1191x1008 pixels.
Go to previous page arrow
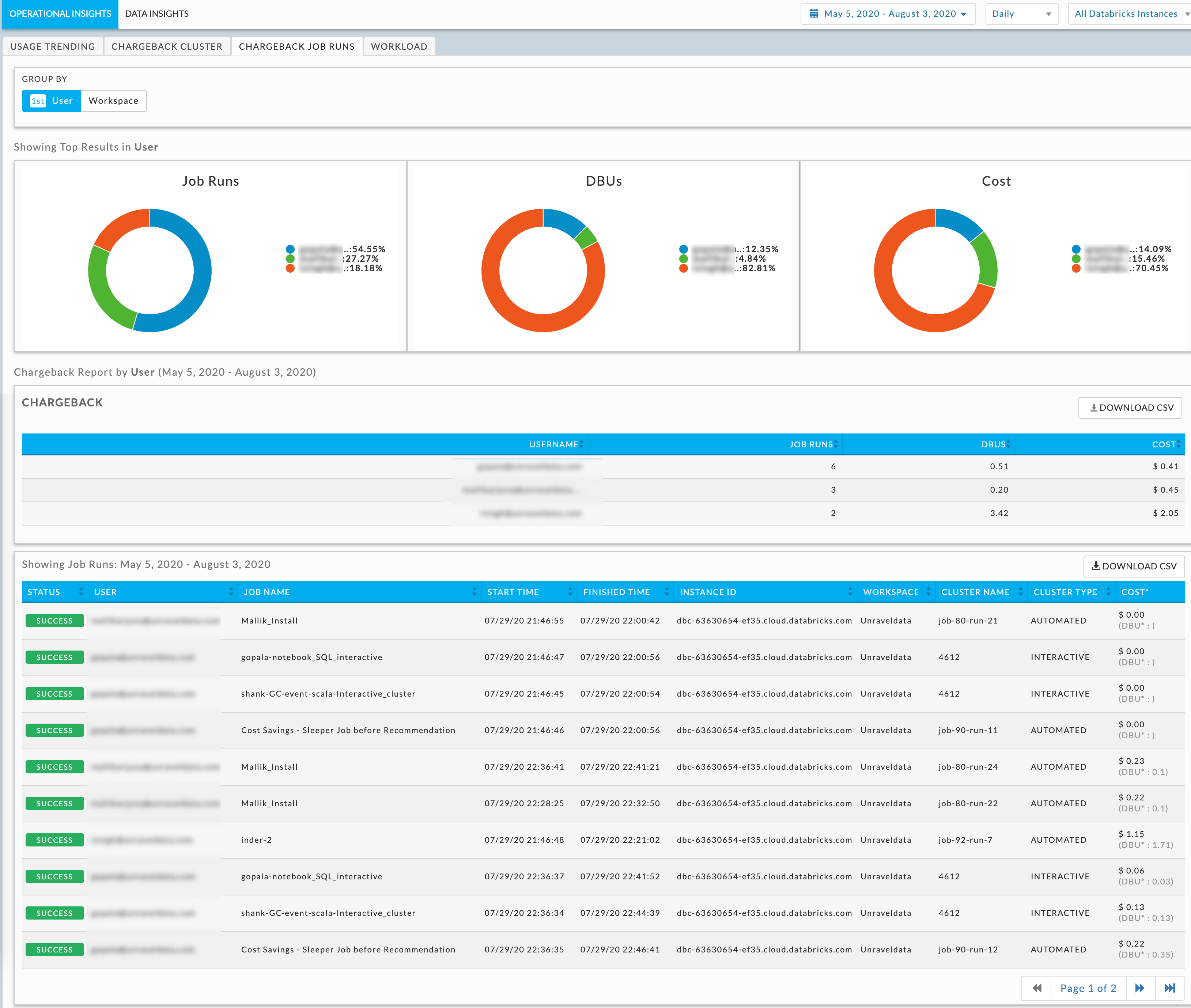[1037, 988]
